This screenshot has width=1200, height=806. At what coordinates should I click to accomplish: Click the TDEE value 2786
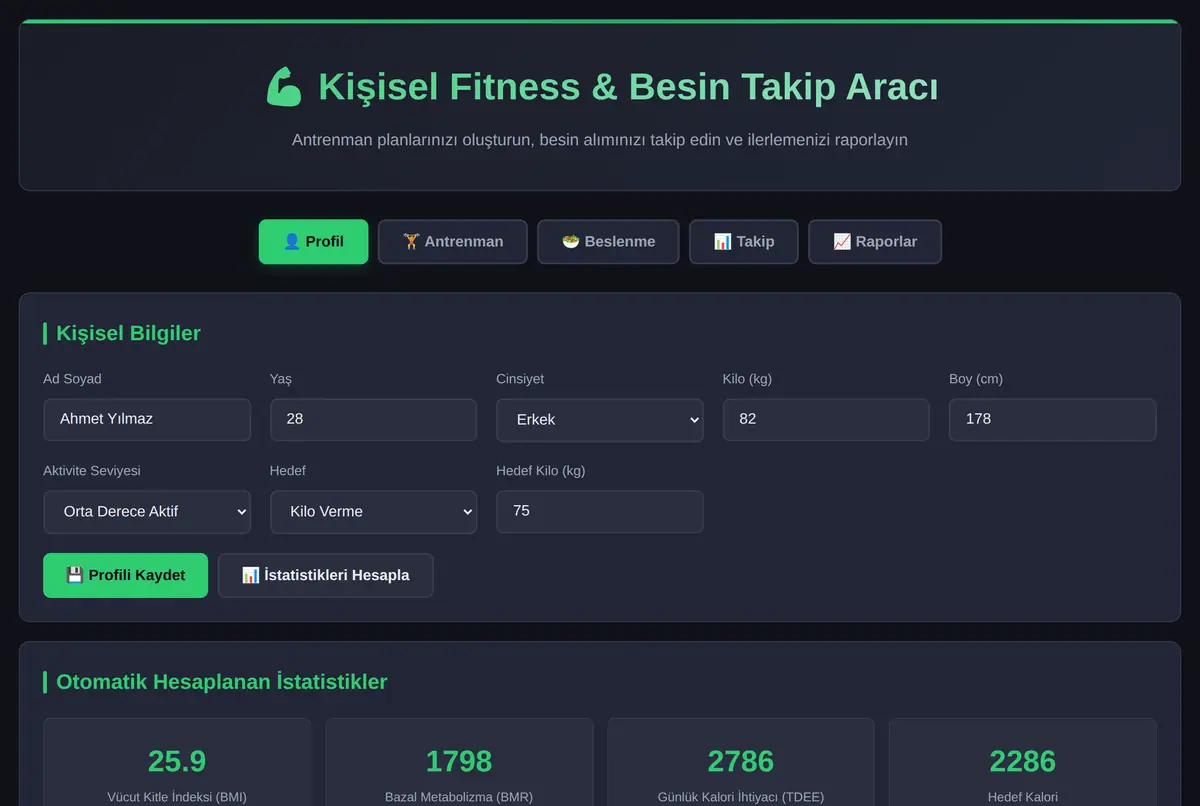[741, 761]
